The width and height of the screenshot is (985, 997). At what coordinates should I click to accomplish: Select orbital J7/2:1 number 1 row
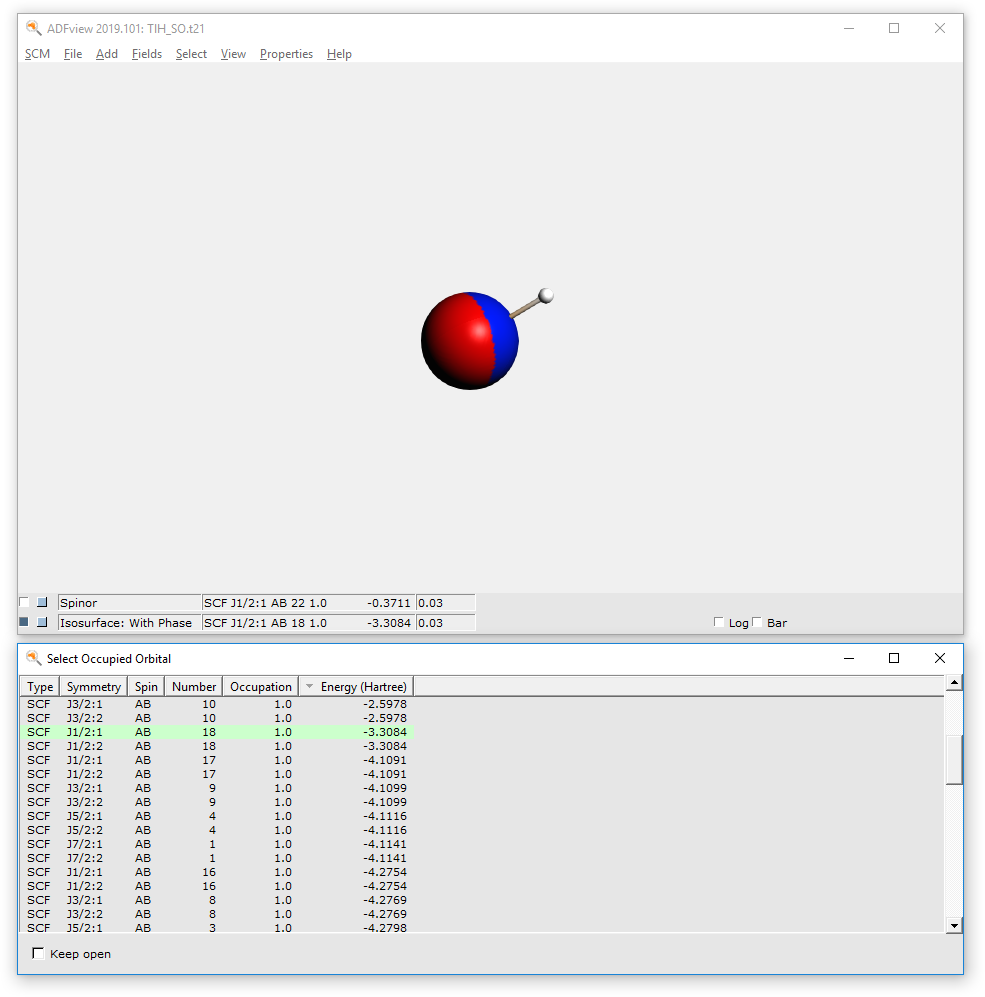[x=217, y=844]
